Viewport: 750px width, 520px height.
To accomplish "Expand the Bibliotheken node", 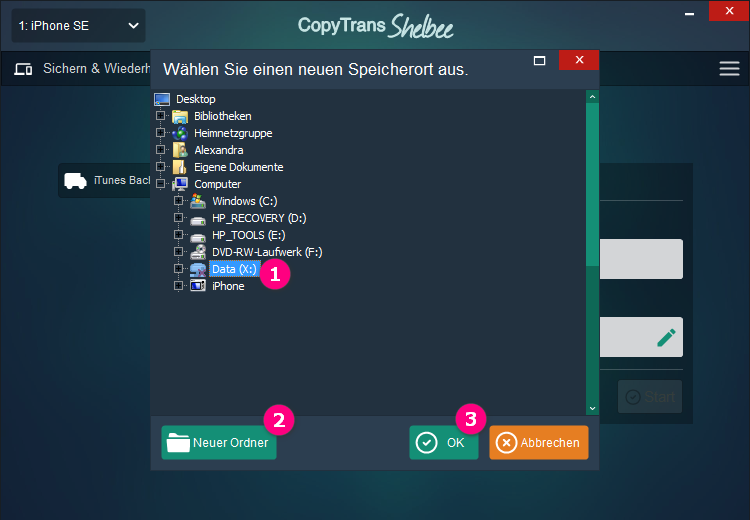I will point(160,116).
